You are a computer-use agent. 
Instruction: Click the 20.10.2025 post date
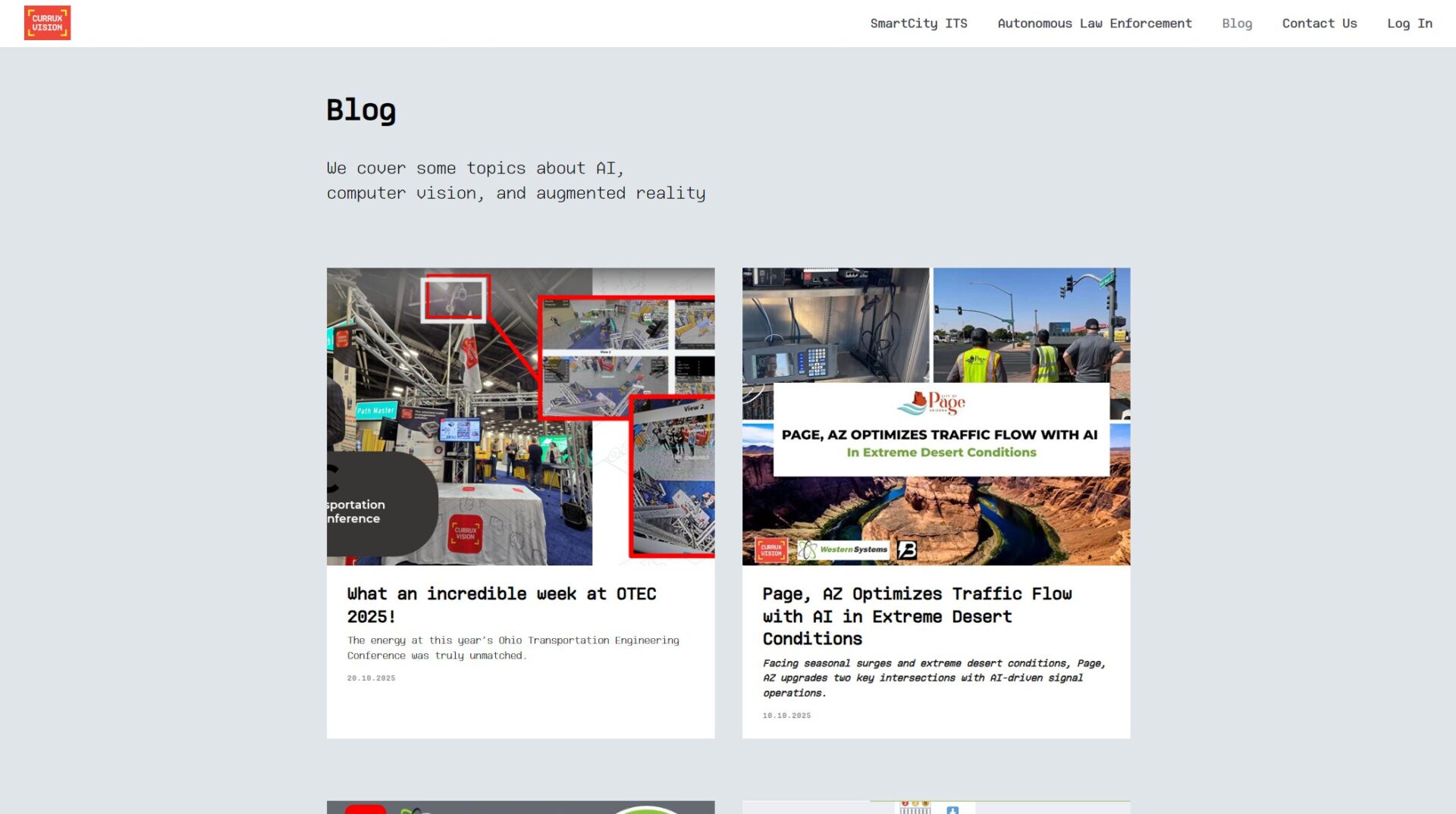click(371, 678)
